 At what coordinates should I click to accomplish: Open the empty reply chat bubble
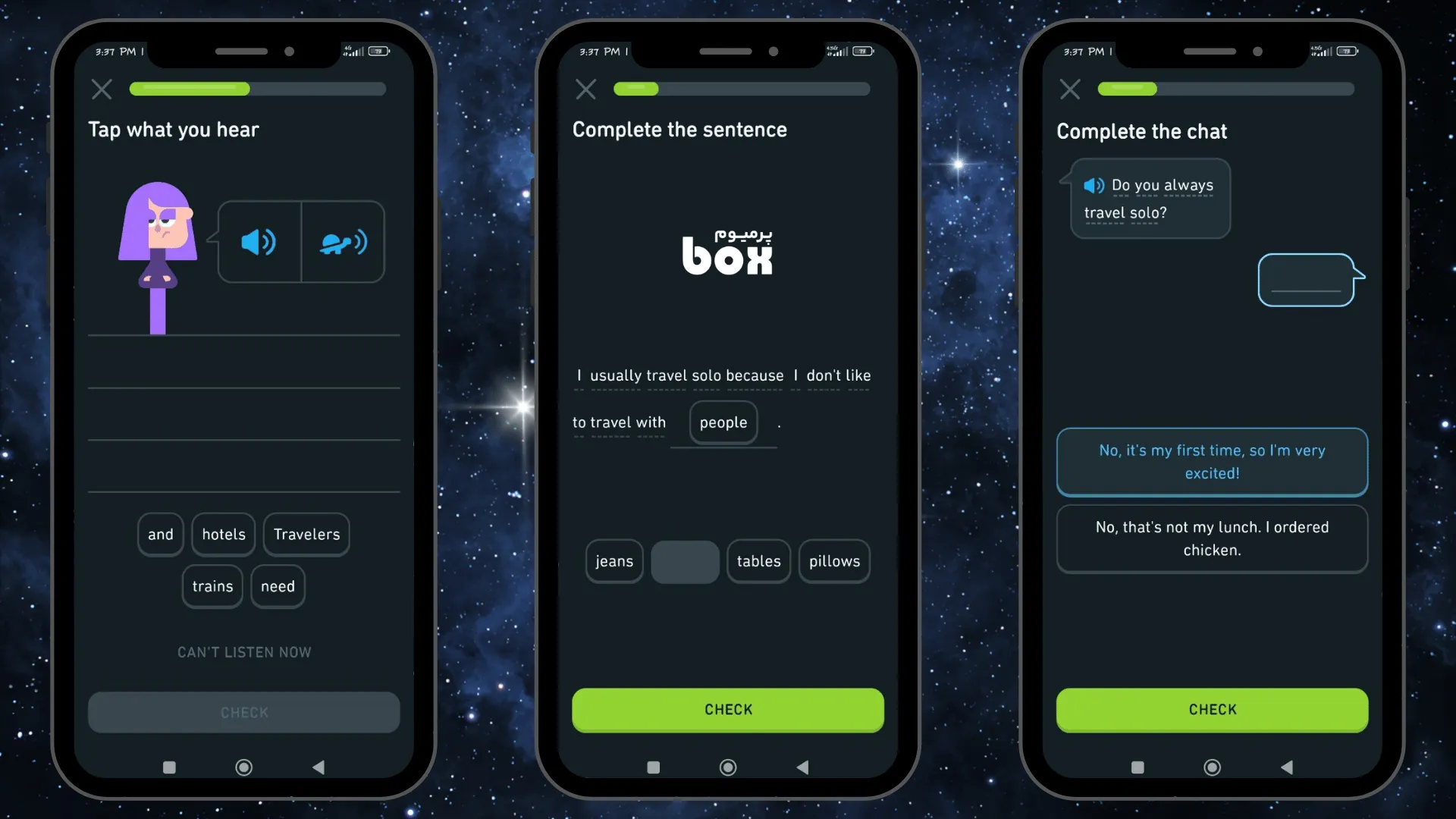click(x=1304, y=280)
